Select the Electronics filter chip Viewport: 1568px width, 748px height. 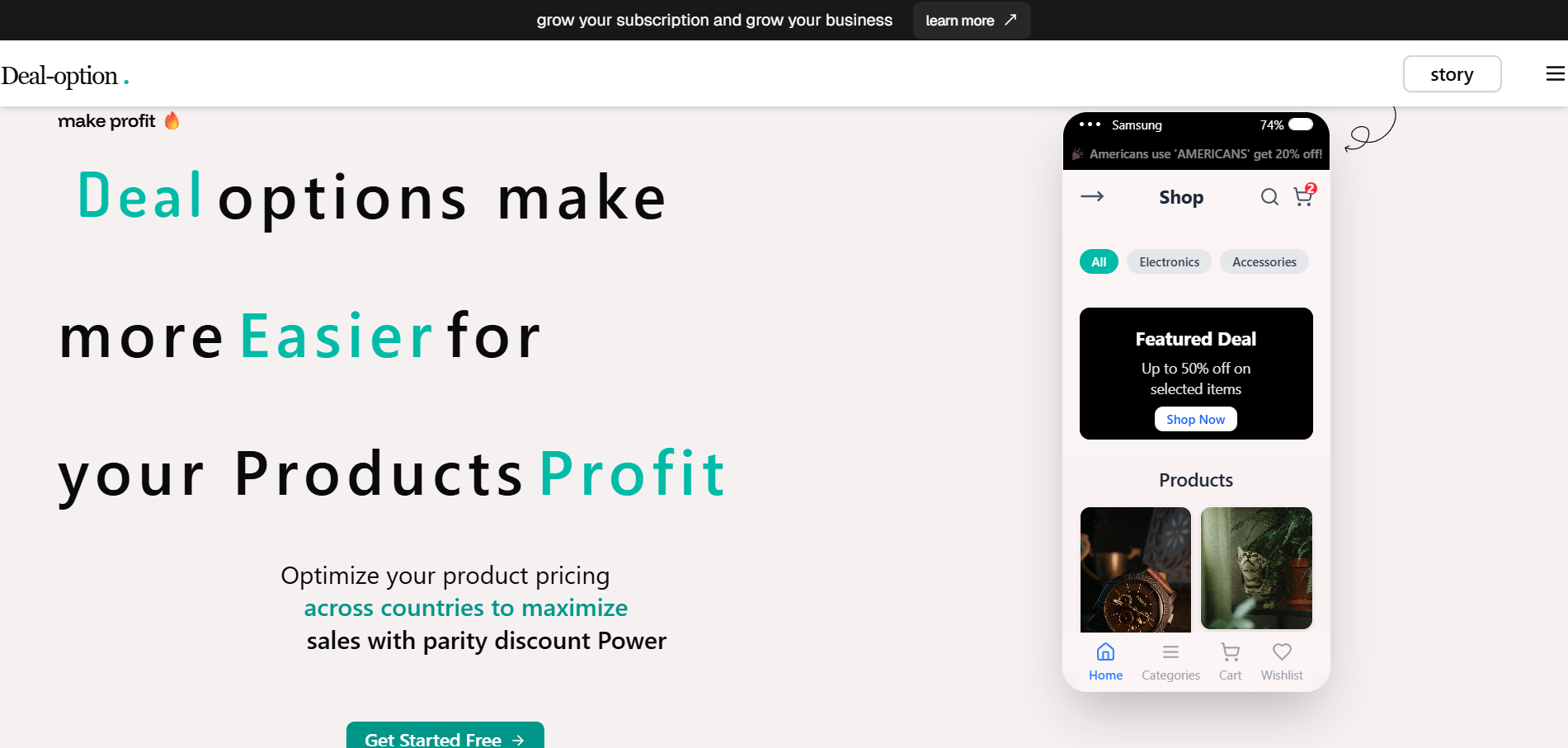1169,261
